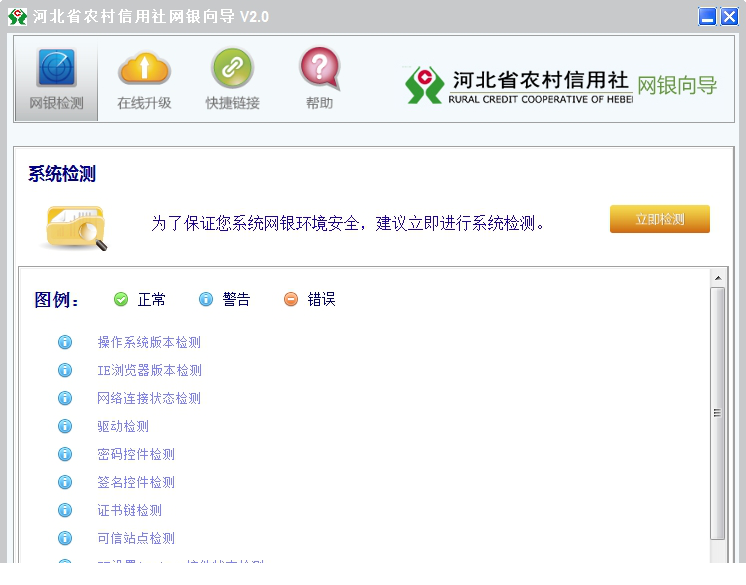This screenshot has height=585, width=746.
Task: Select 可信站点检测 item text
Action: [136, 539]
